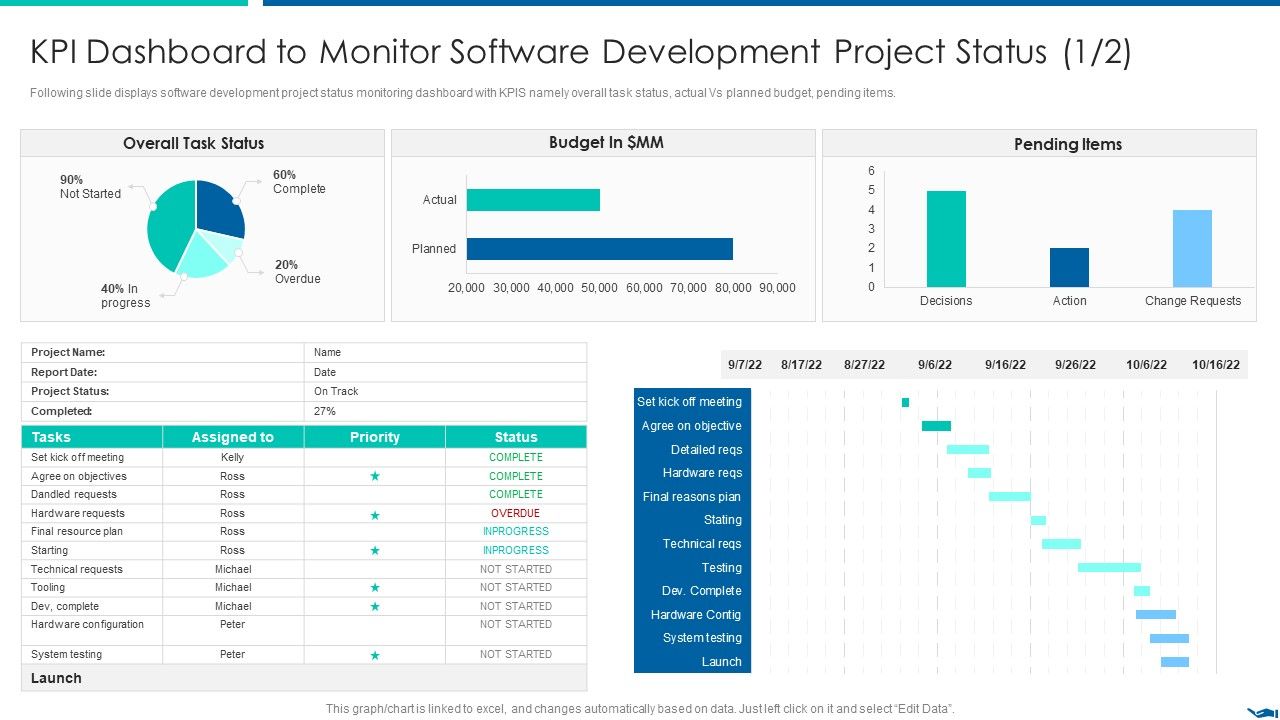The height and width of the screenshot is (720, 1280).
Task: Click the priority star next to Hardware requests
Action: (375, 513)
